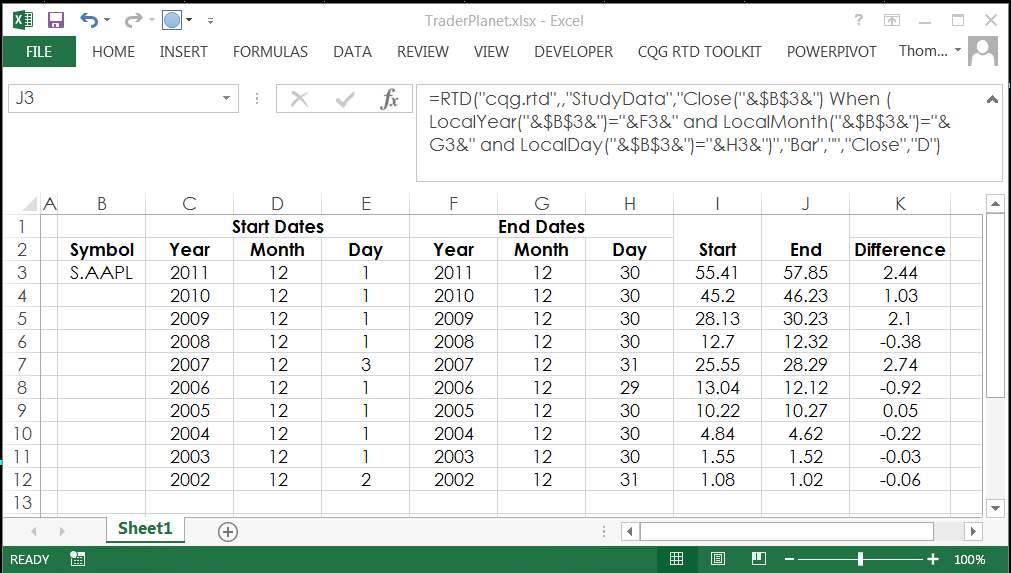Click the macro recording icon in status bar
Viewport: 1011px width, 573px height.
pos(78,559)
